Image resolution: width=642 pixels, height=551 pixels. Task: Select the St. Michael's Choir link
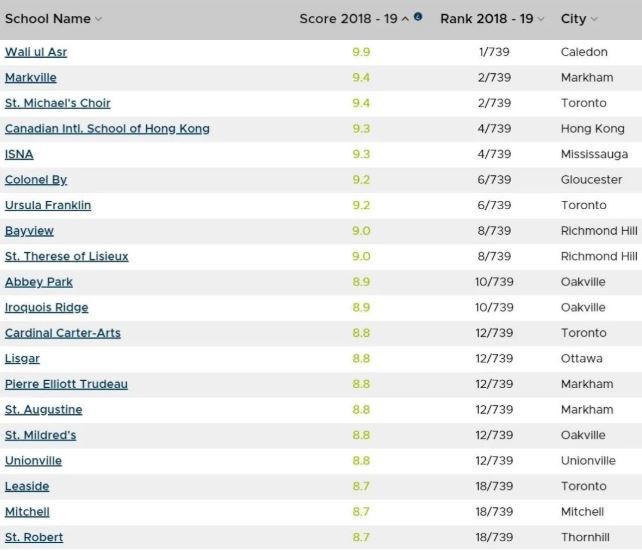pyautogui.click(x=58, y=103)
